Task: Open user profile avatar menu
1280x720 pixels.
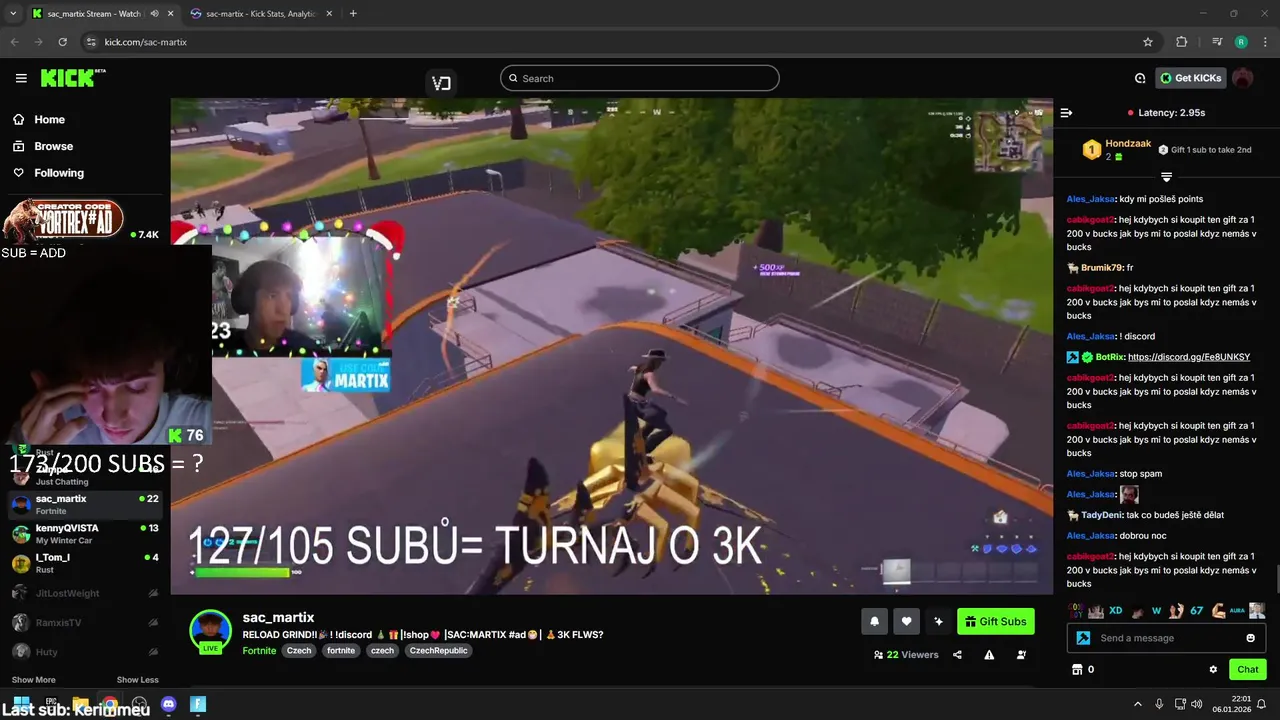Action: coord(1242,78)
